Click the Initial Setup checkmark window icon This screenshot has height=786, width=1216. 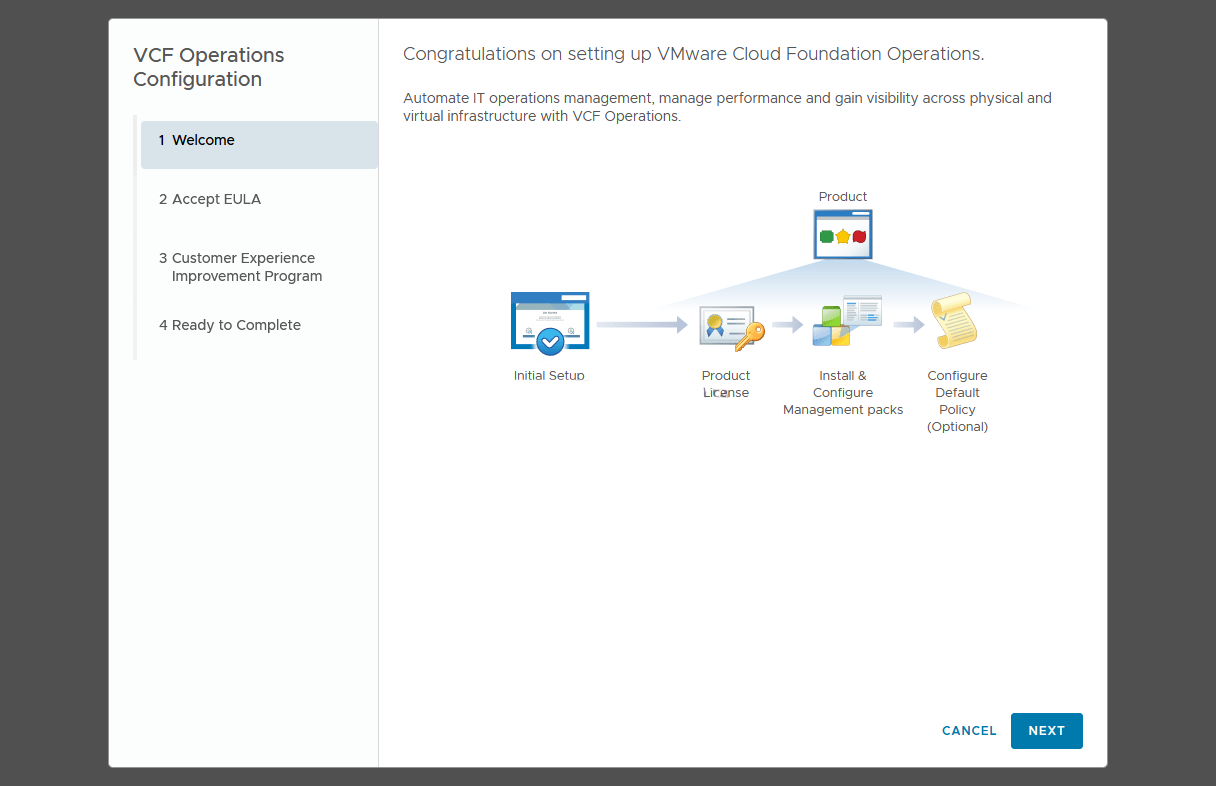coord(550,323)
